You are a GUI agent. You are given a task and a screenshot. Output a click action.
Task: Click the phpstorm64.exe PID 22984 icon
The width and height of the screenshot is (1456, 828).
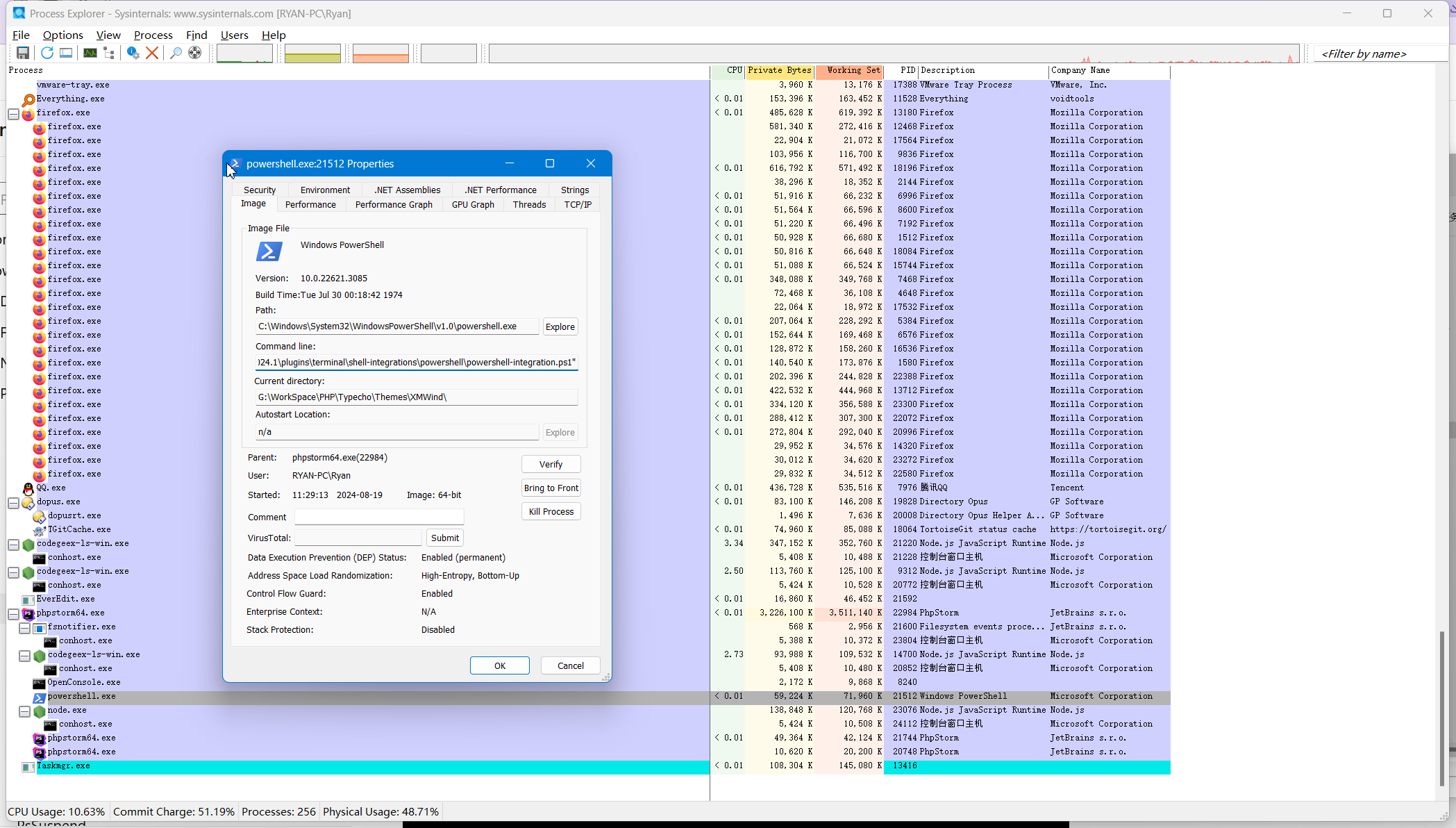tap(28, 613)
